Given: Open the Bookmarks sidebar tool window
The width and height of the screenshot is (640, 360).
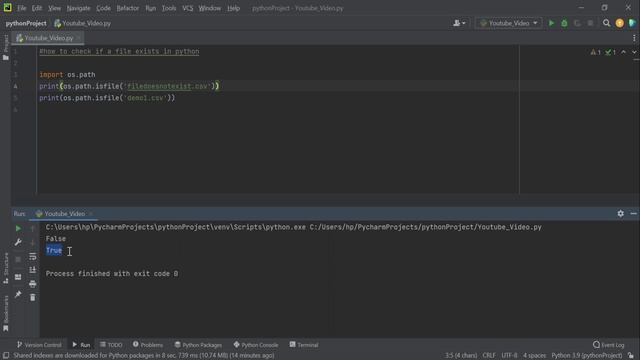Looking at the screenshot, I should tap(6, 313).
